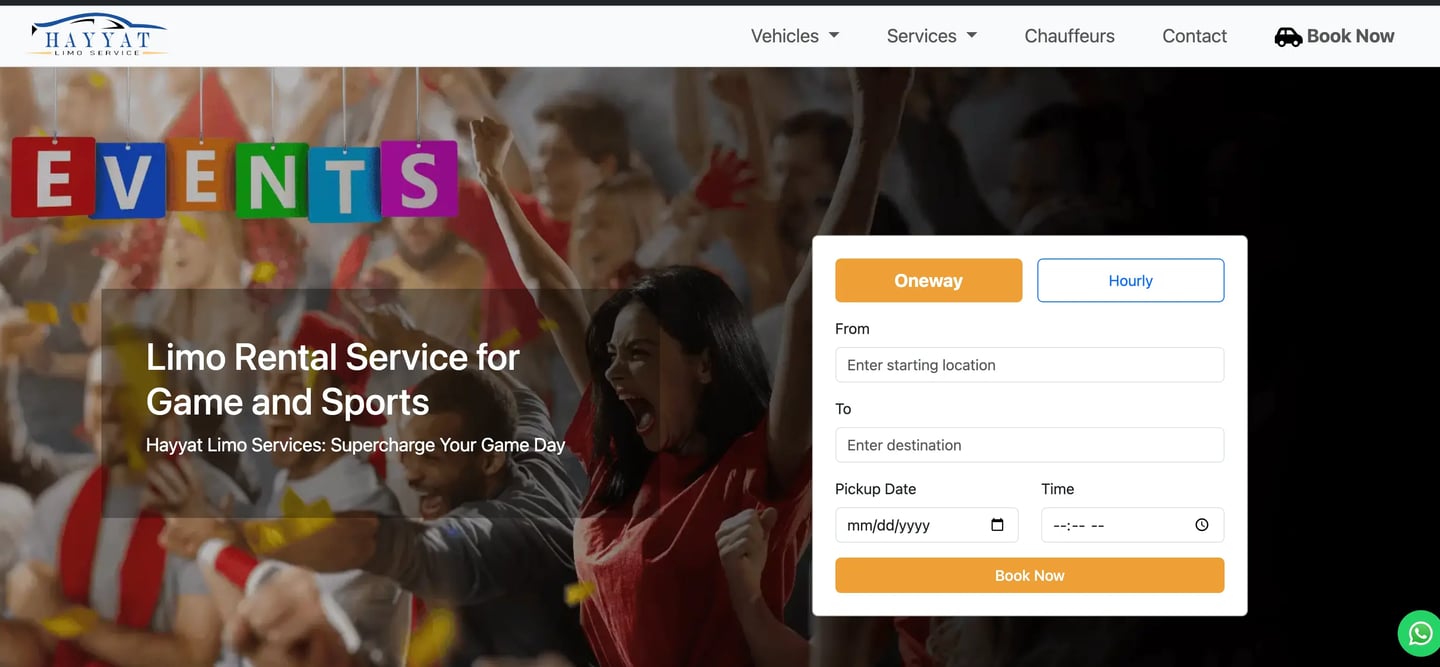Switch to Hourly booking option
Viewport: 1440px width, 667px height.
tap(1130, 281)
